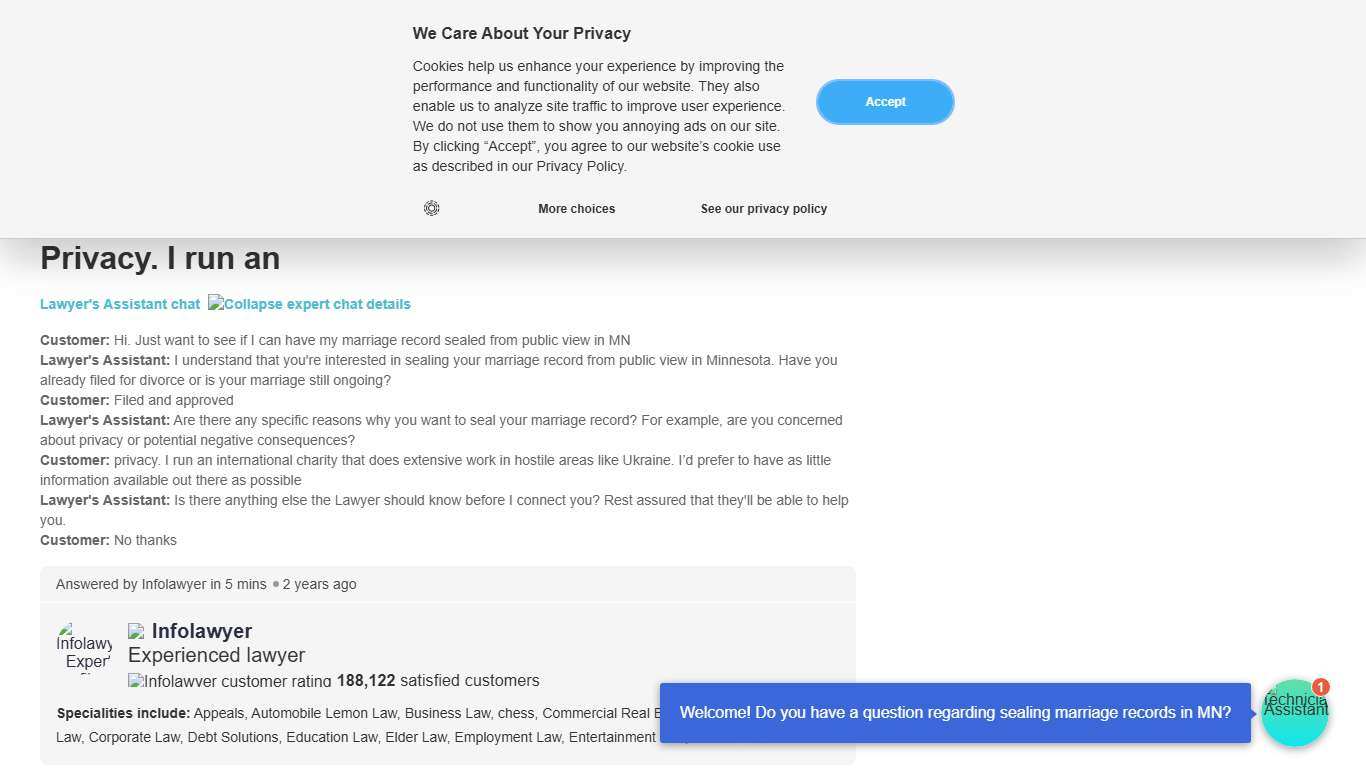Screen dimensions: 1366x768
Task: Click the Infolawyer customer rating image
Action: tap(229, 681)
